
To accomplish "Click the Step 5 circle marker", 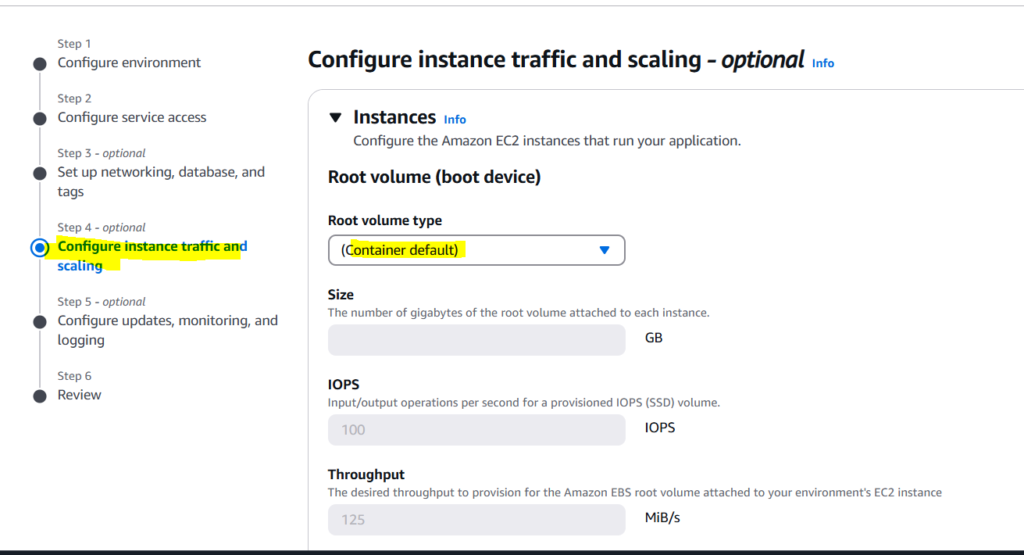I will pos(39,322).
